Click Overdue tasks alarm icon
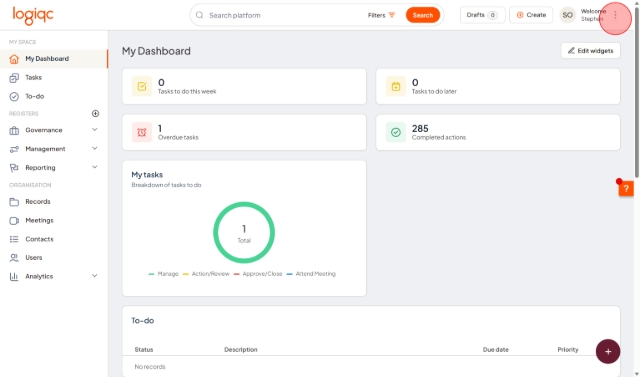This screenshot has height=377, width=640. click(142, 132)
